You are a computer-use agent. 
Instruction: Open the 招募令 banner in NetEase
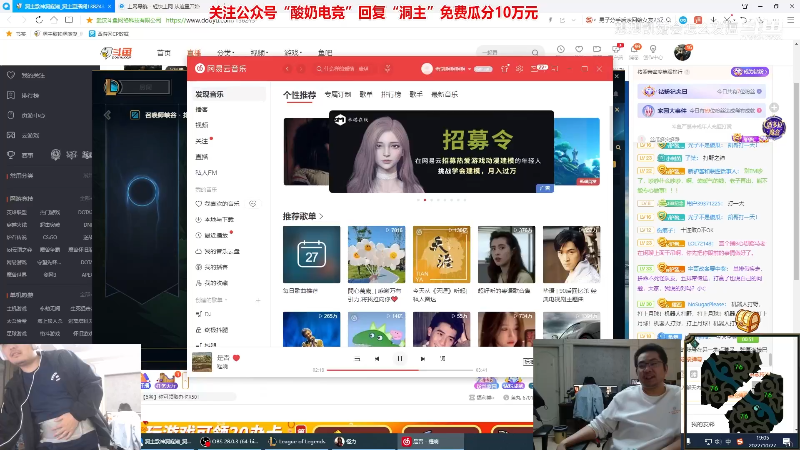click(441, 152)
